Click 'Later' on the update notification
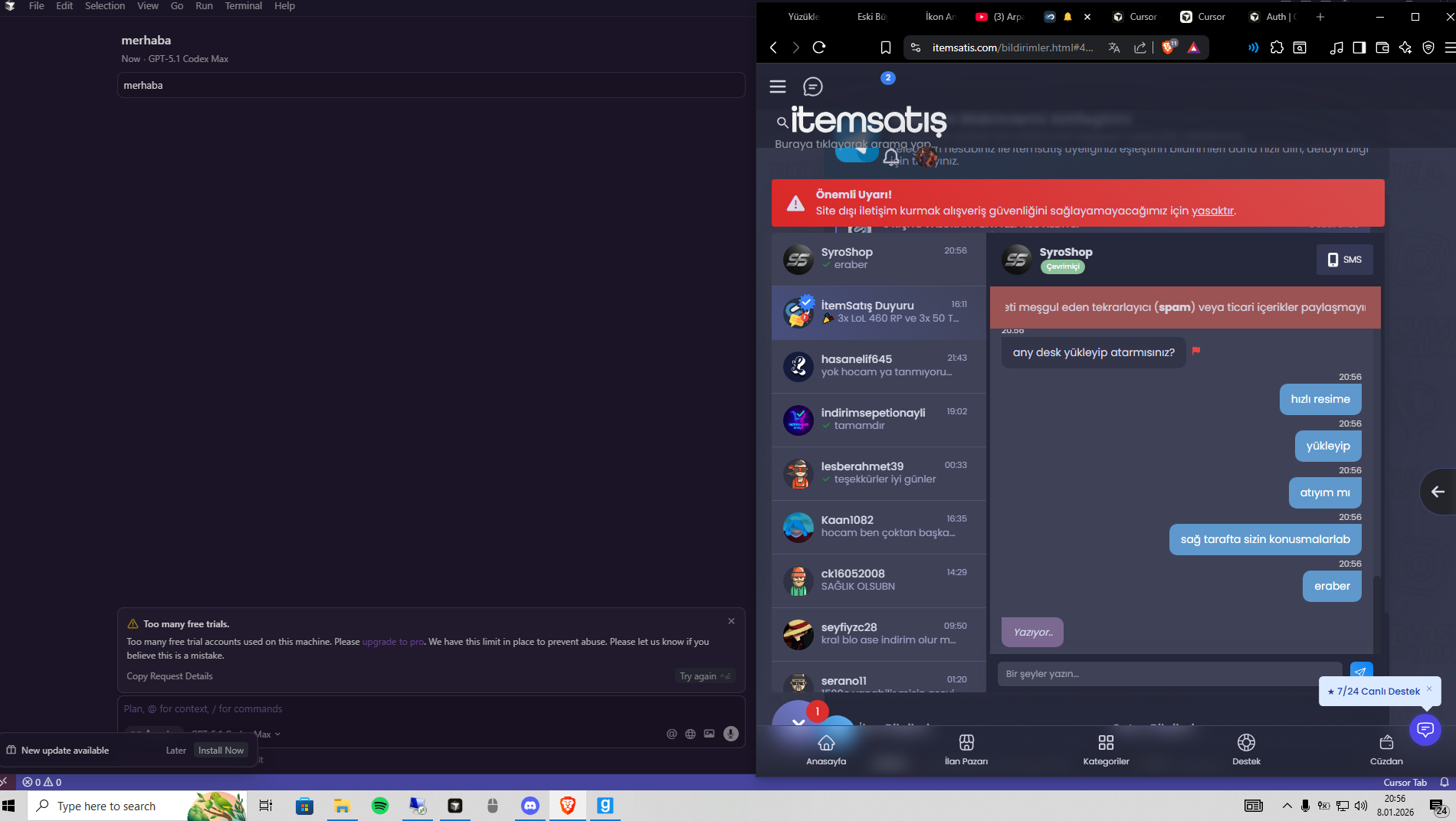The height and width of the screenshot is (821, 1456). click(x=176, y=751)
